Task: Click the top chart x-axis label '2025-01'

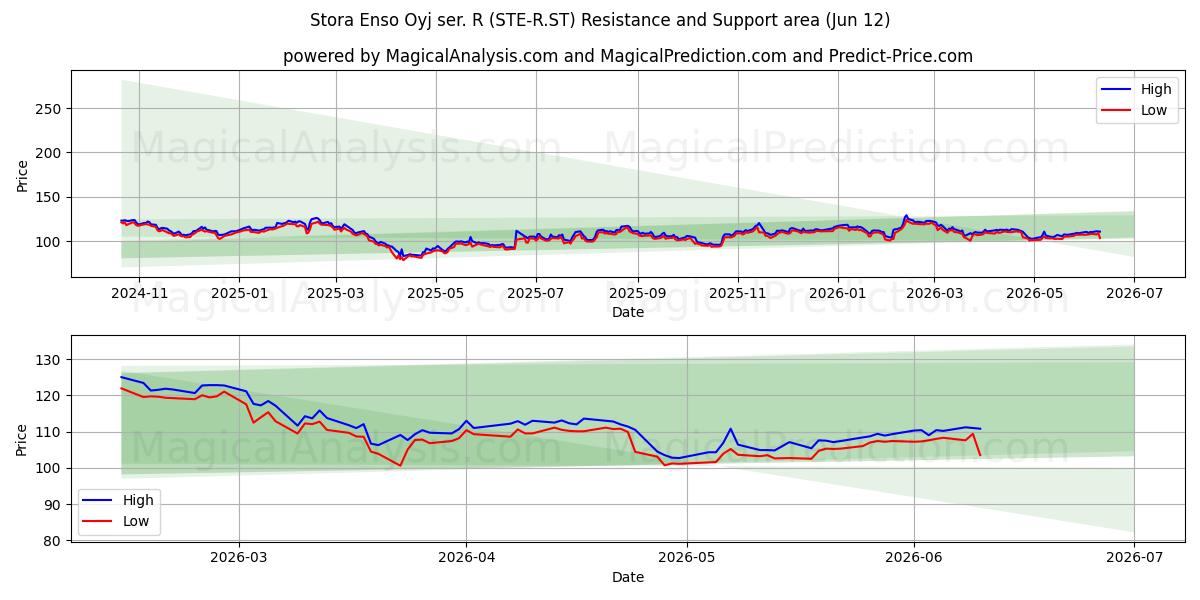Action: (238, 293)
